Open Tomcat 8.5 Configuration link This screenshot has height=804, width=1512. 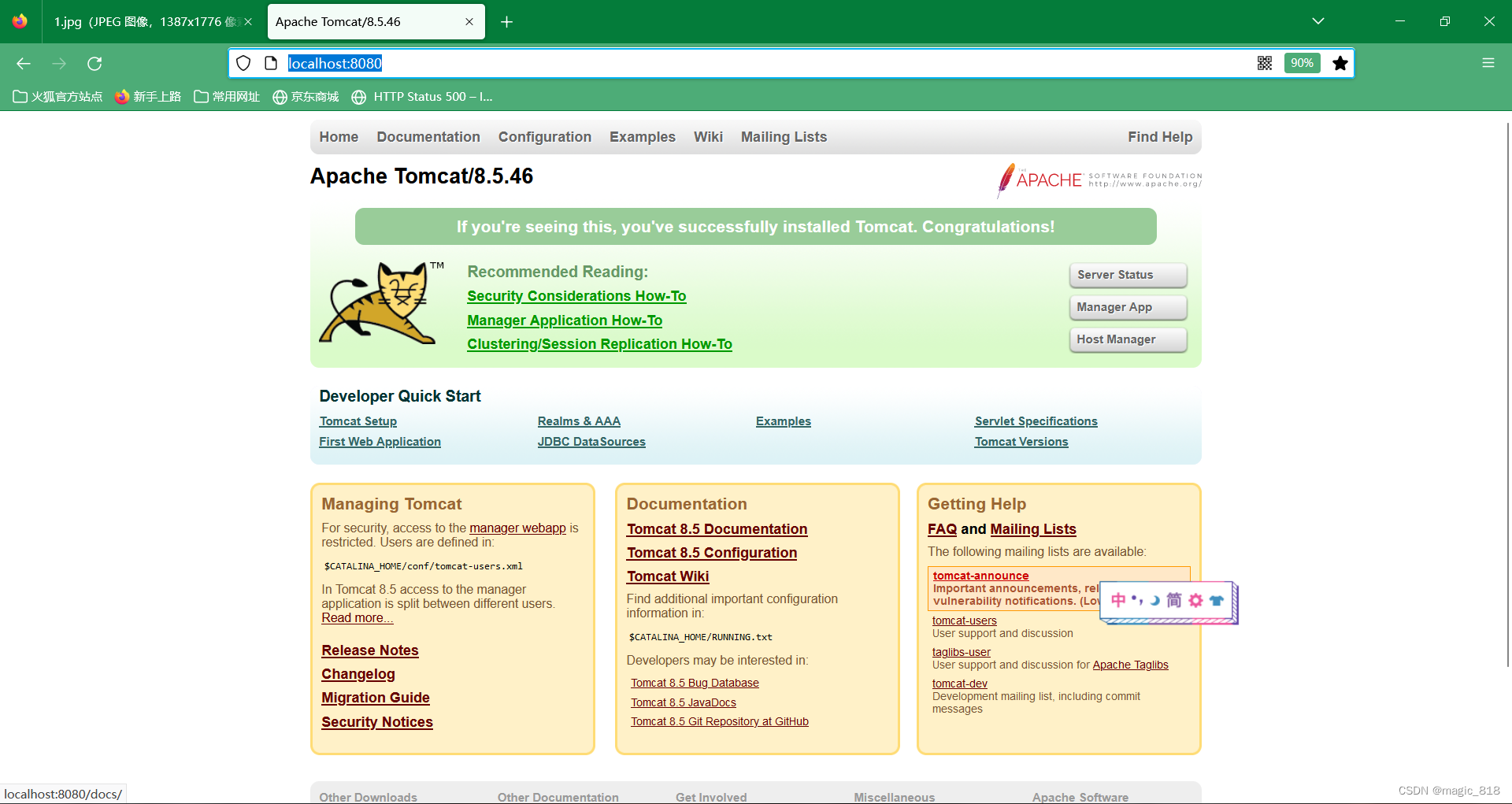click(712, 553)
